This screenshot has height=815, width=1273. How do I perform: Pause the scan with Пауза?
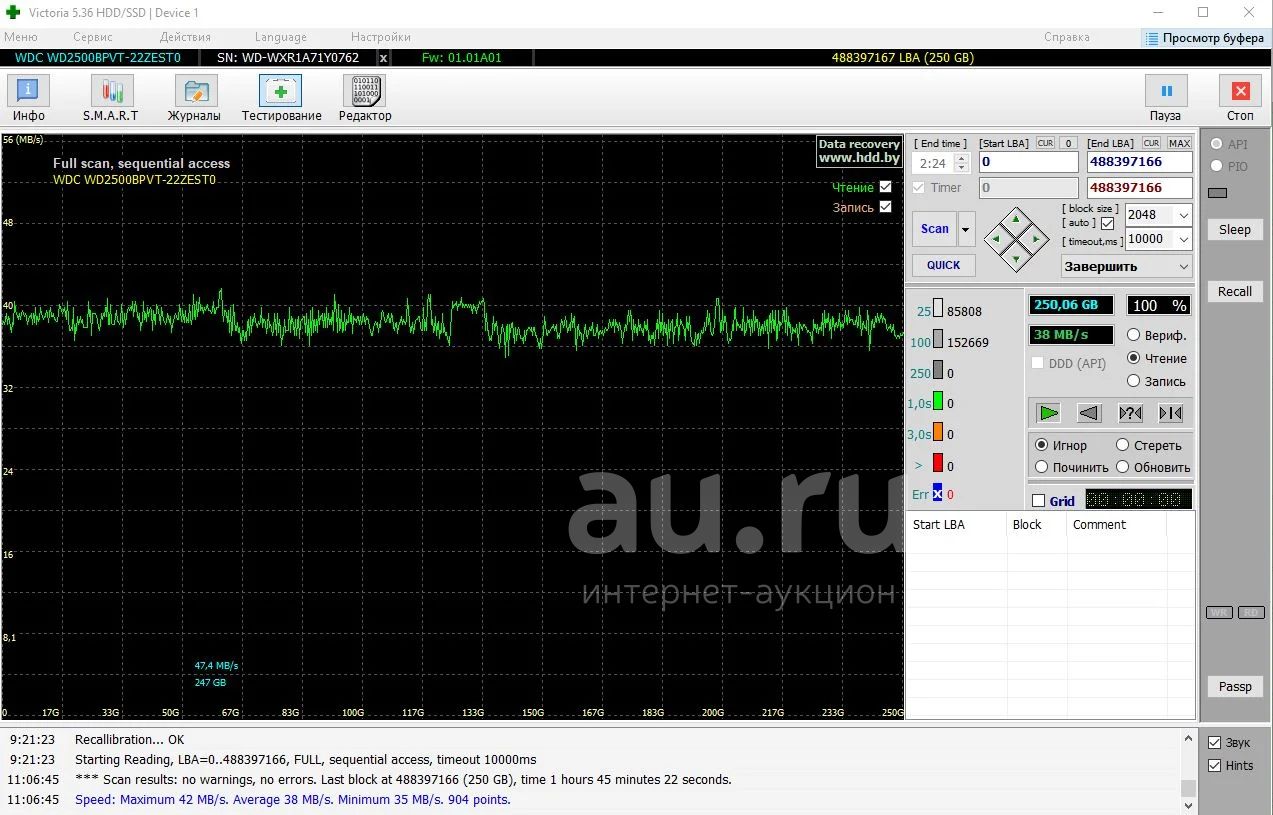(x=1166, y=98)
